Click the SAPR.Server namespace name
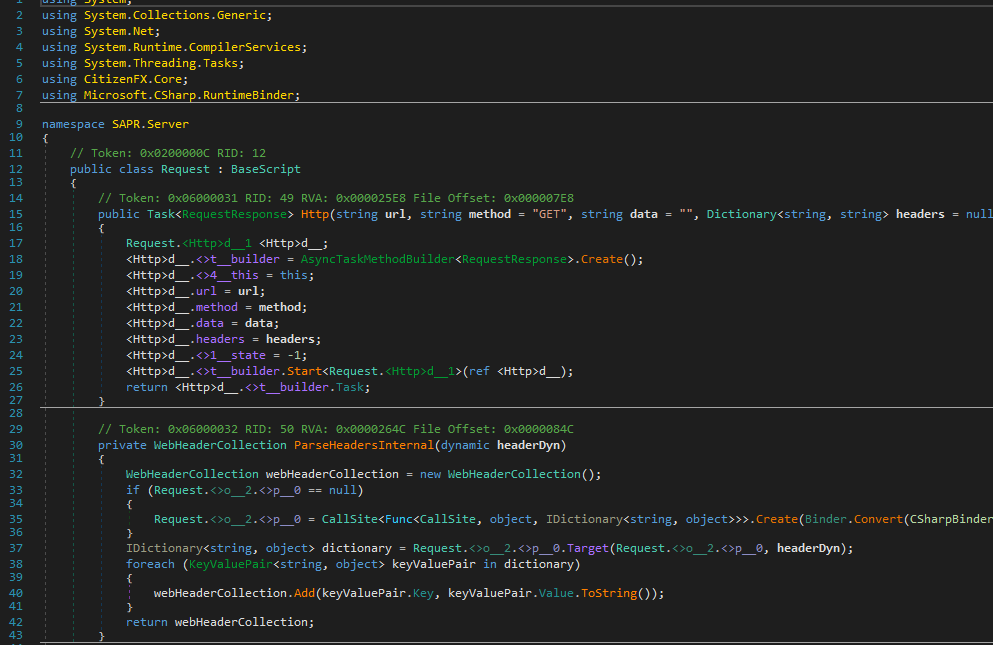 tap(149, 124)
